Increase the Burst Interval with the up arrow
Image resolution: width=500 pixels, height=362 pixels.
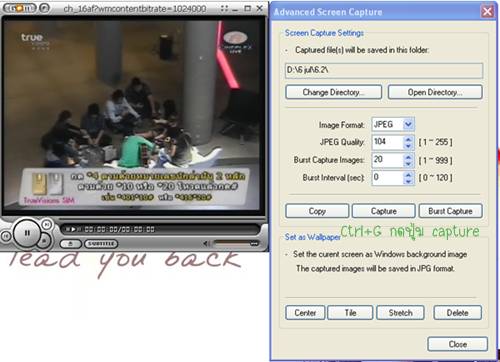coord(408,175)
